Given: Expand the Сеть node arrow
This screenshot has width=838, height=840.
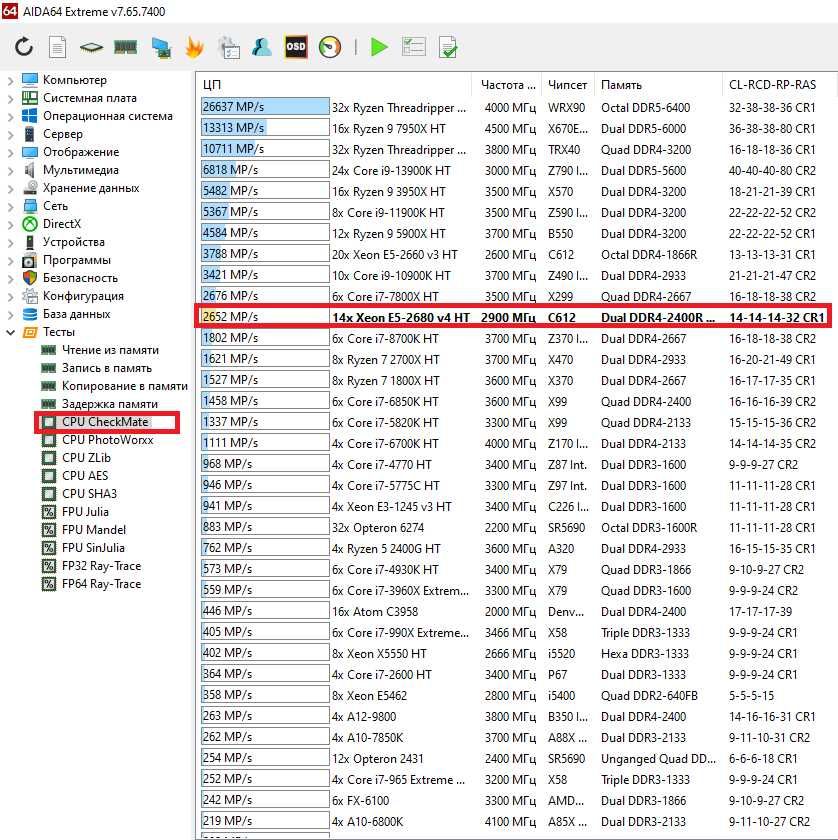Looking at the screenshot, I should (10, 206).
